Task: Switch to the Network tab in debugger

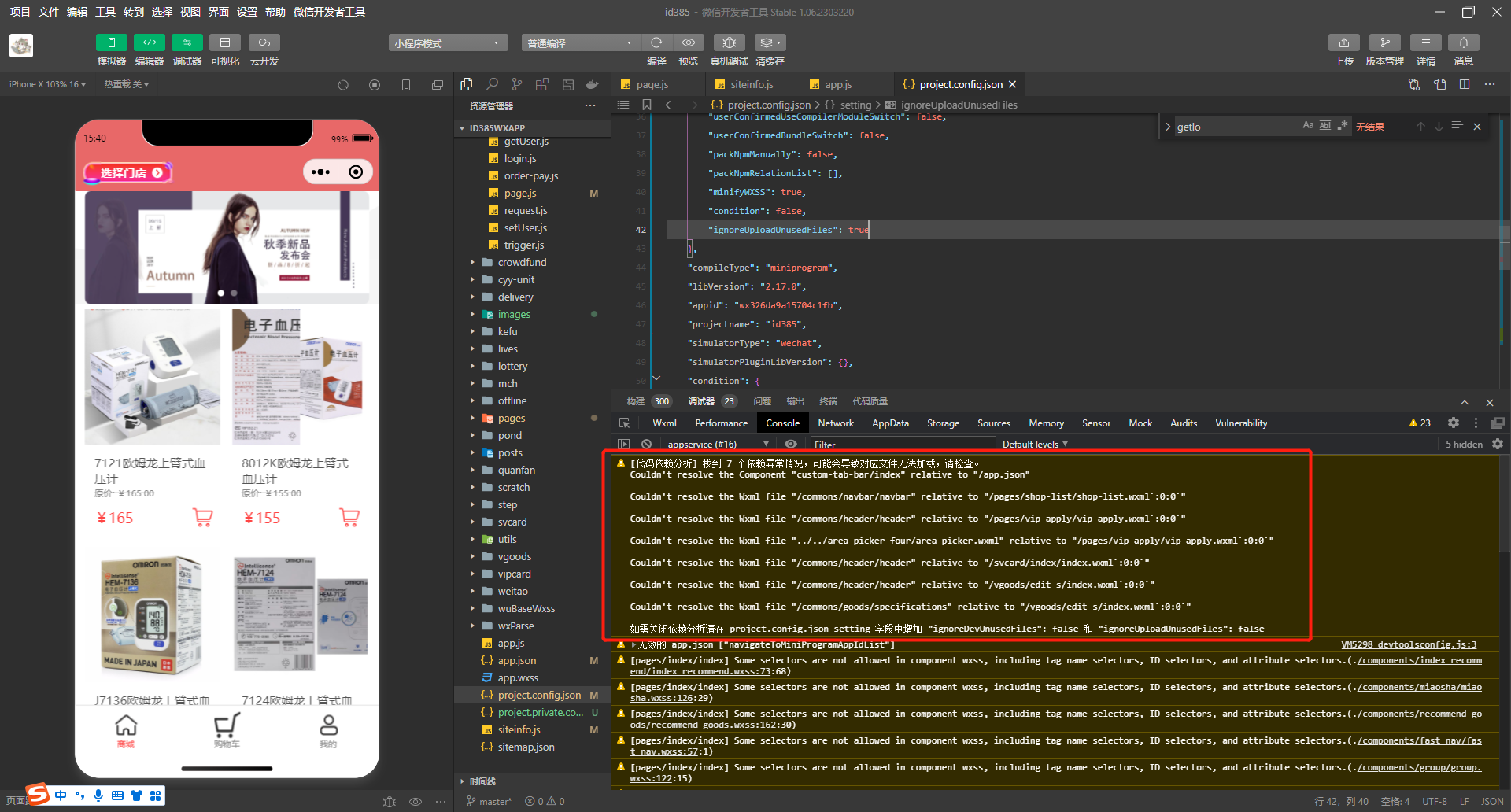Action: tap(835, 423)
